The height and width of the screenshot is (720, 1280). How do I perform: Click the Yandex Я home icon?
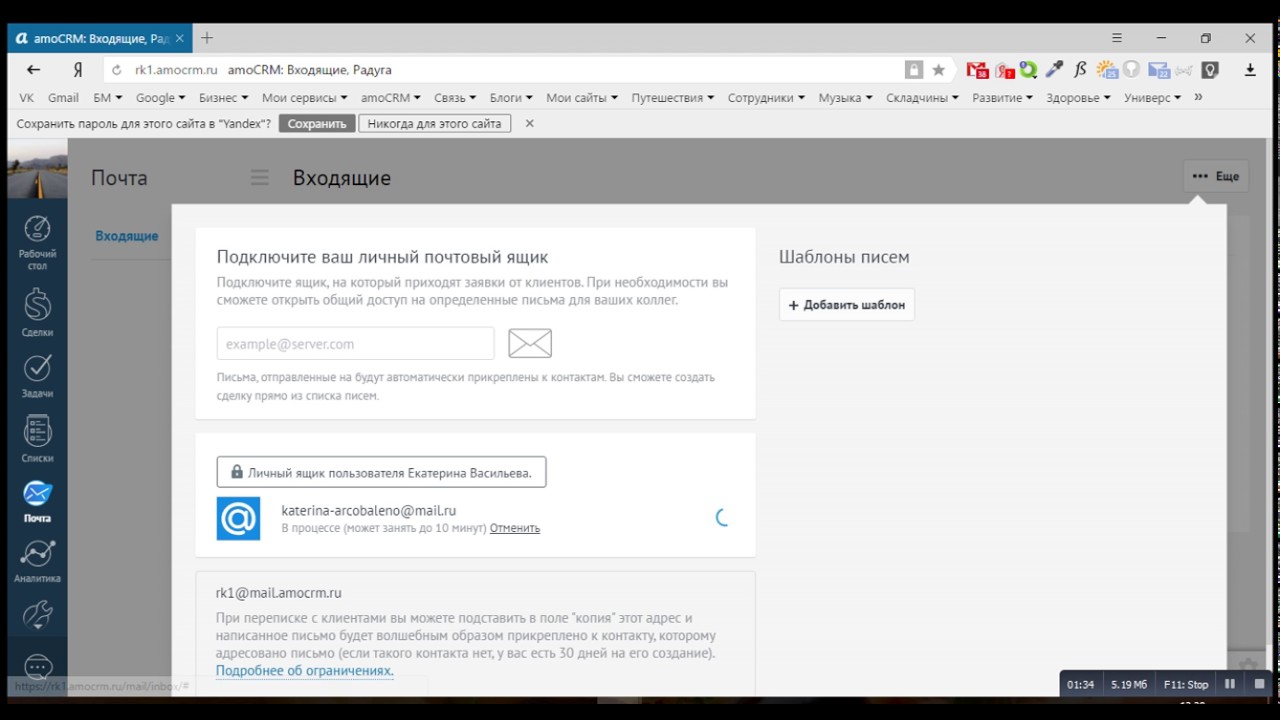[x=77, y=70]
